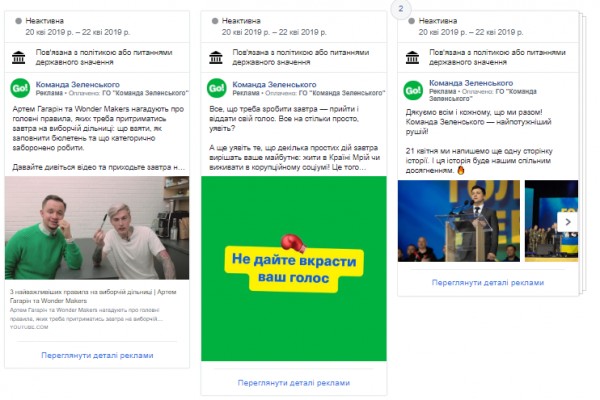Click the Go! avatar in first ad
The image size is (600, 400).
[20, 88]
